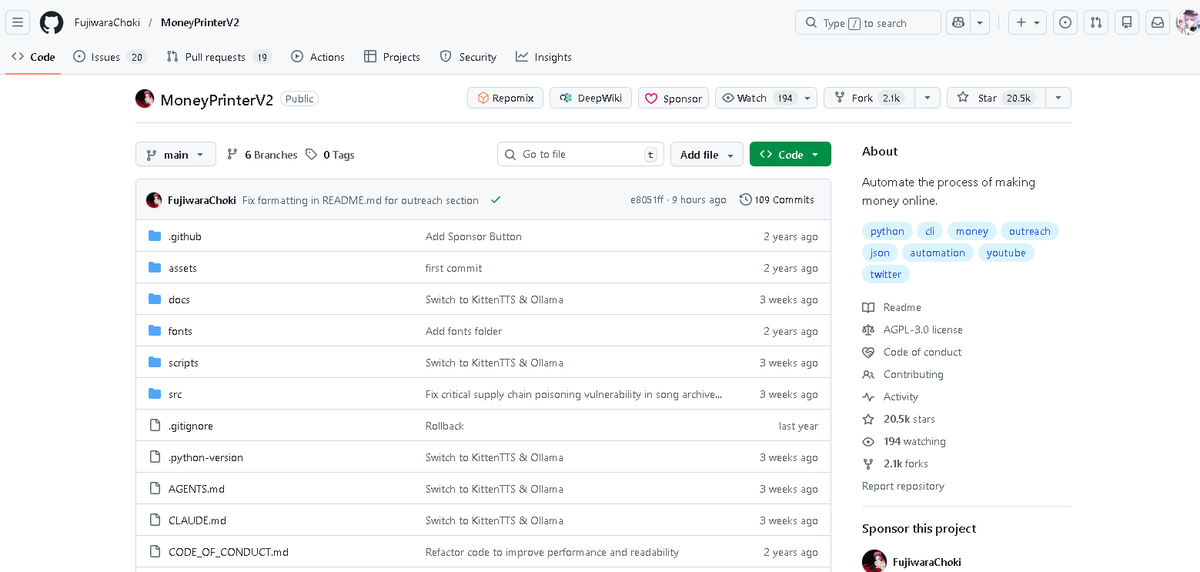Viewport: 1200px width, 572px height.
Task: Watch the repository
Action: pyautogui.click(x=756, y=98)
